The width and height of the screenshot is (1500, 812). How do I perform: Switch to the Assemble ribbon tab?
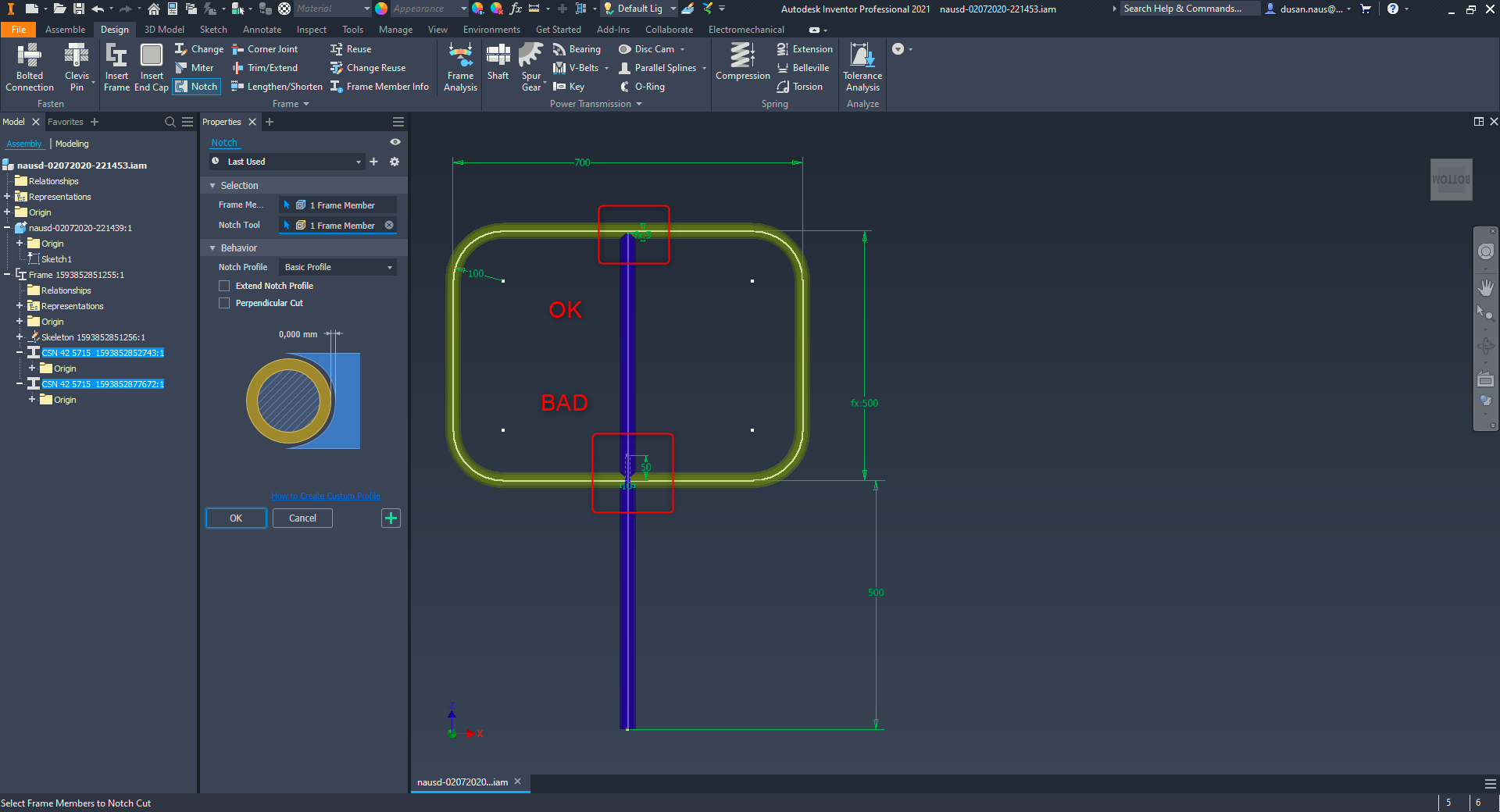point(65,30)
